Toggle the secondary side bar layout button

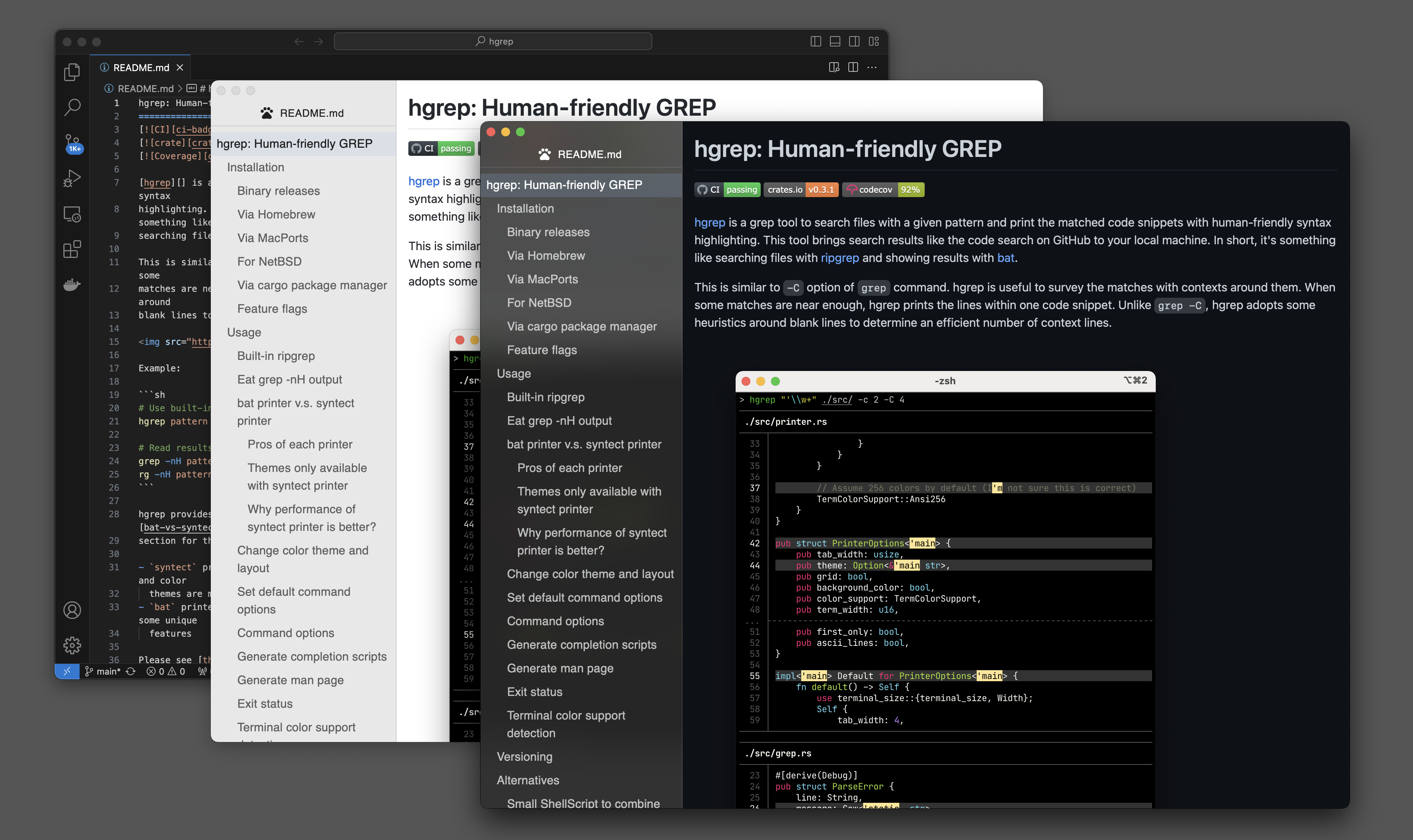(854, 41)
